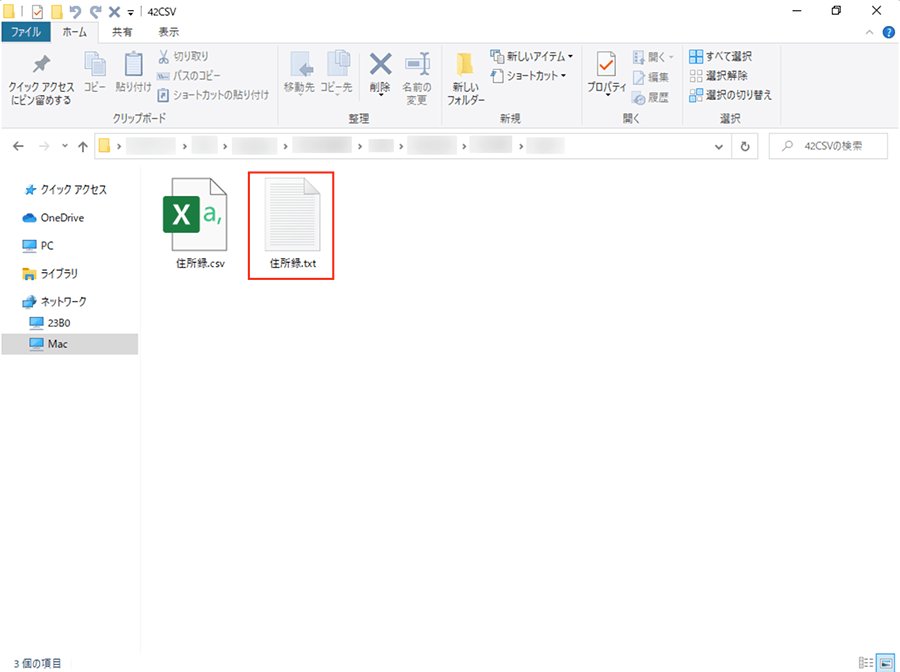Click Invert Selection (選択の切り替え)
This screenshot has width=900, height=672.
[x=730, y=95]
